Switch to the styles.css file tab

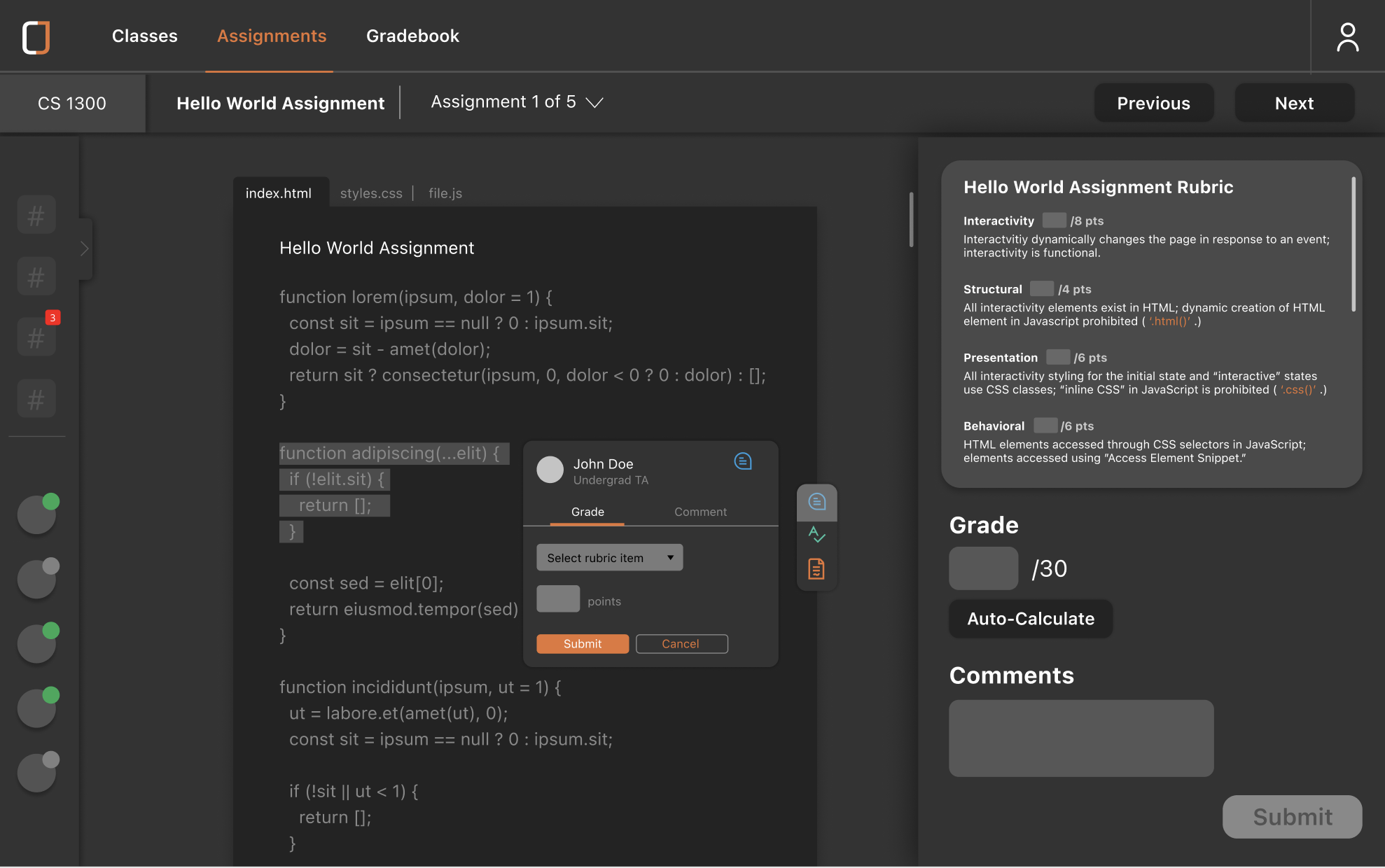[371, 193]
